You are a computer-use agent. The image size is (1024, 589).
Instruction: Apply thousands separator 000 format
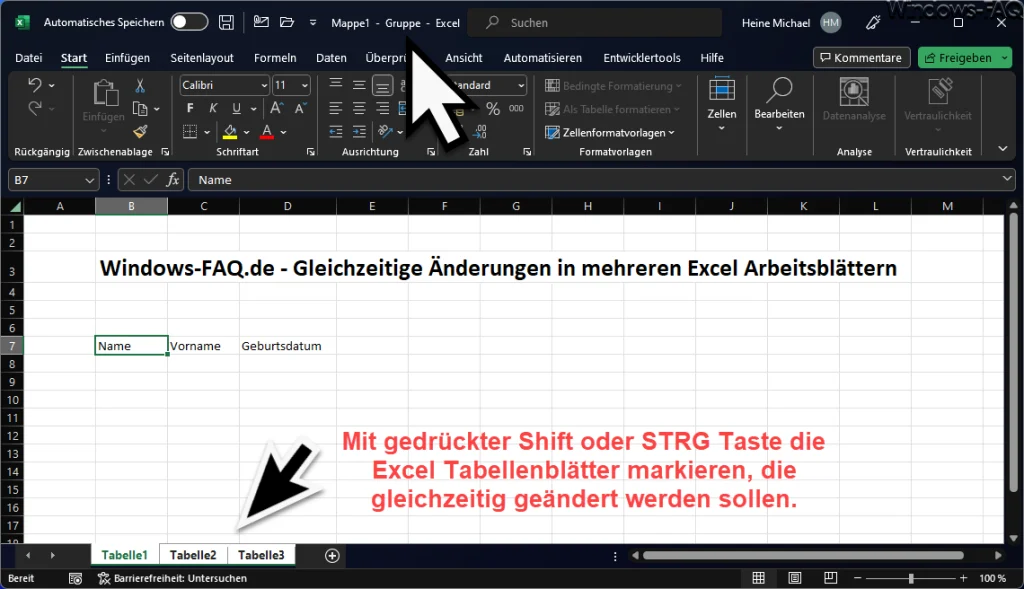[516, 108]
